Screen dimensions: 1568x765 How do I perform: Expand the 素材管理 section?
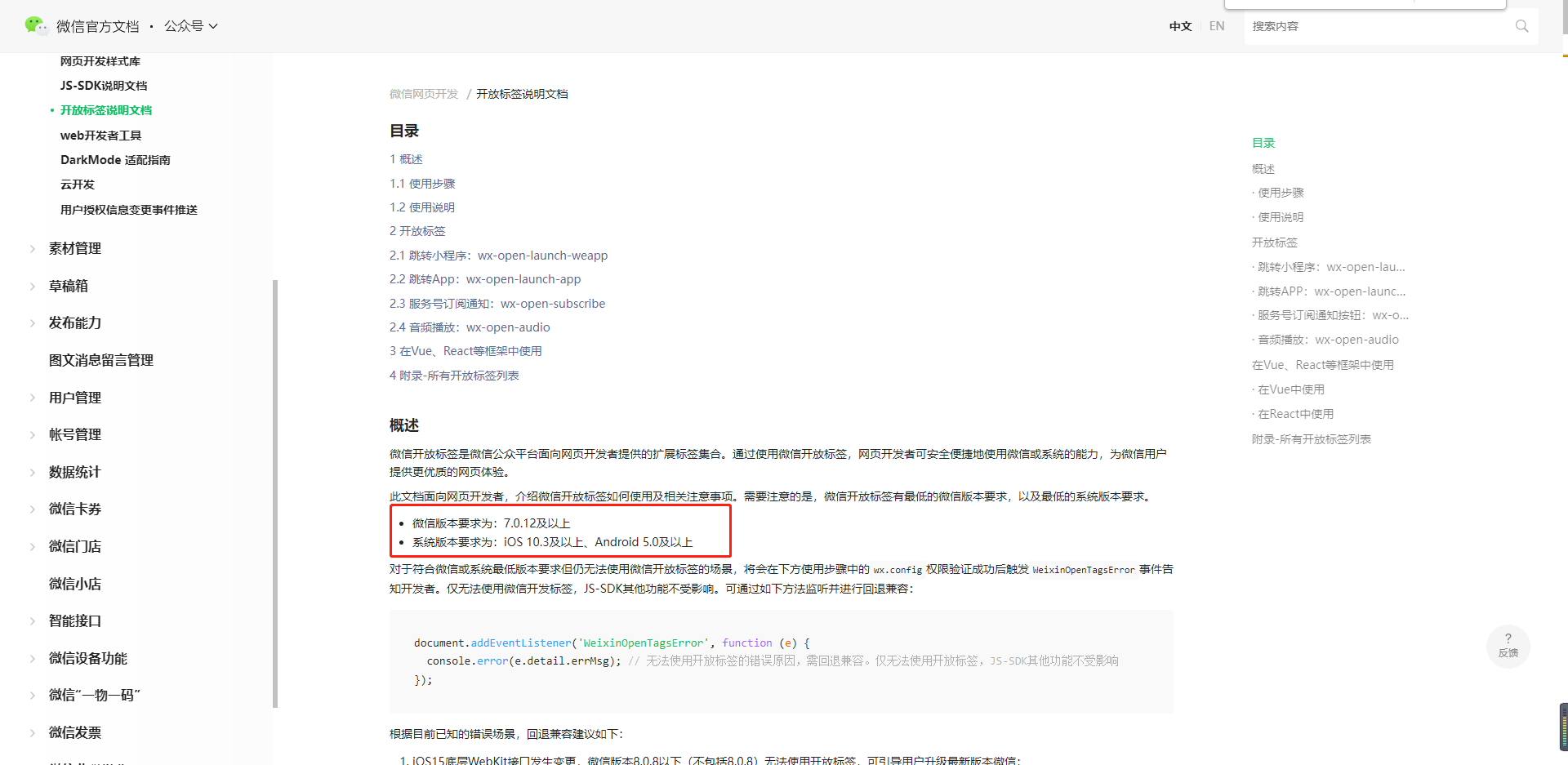(74, 248)
